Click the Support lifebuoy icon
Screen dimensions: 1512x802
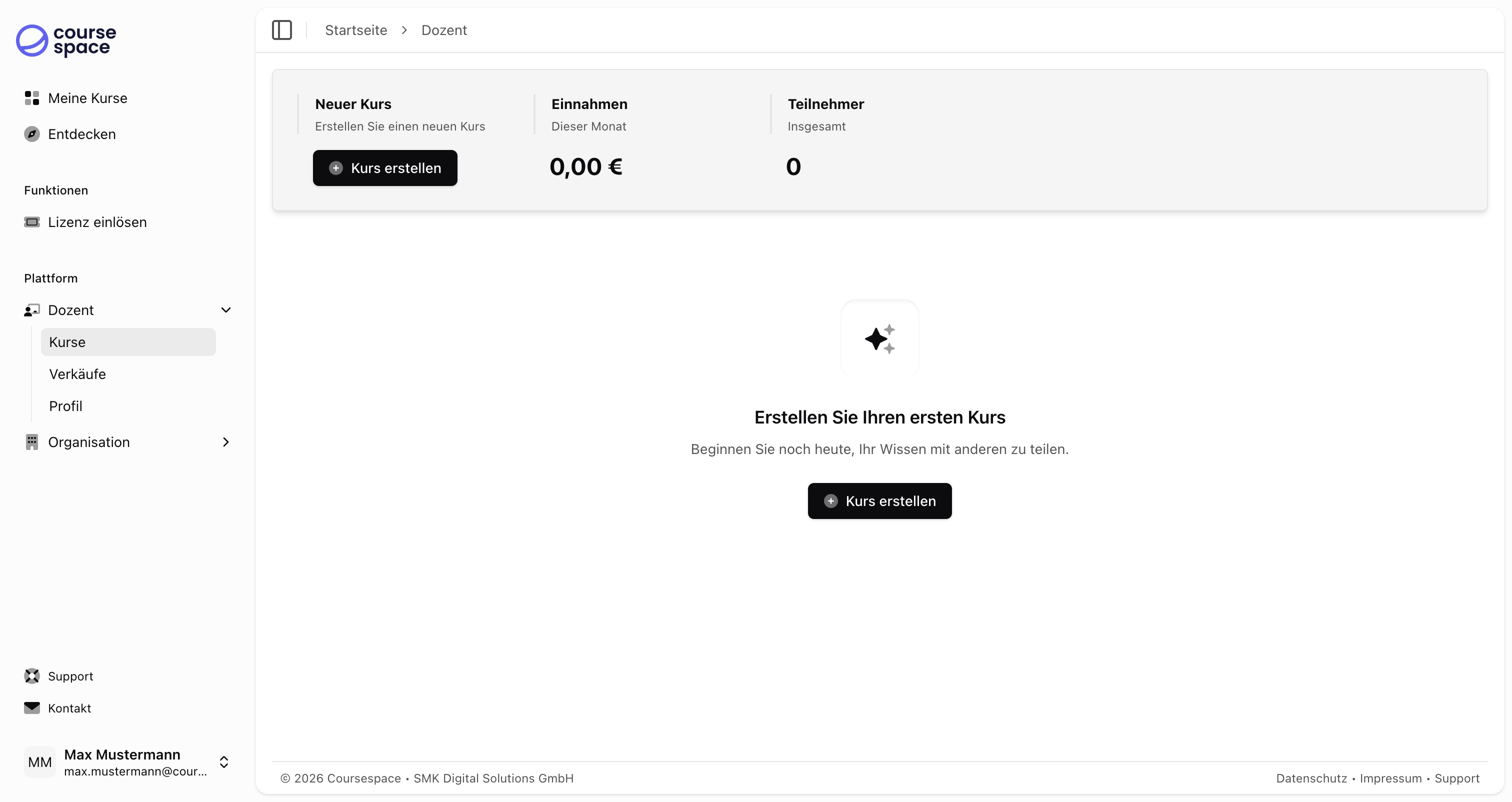(31, 676)
